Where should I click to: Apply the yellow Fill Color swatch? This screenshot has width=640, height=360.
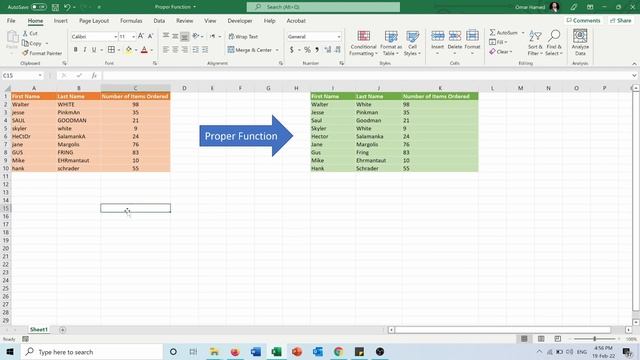(x=129, y=50)
